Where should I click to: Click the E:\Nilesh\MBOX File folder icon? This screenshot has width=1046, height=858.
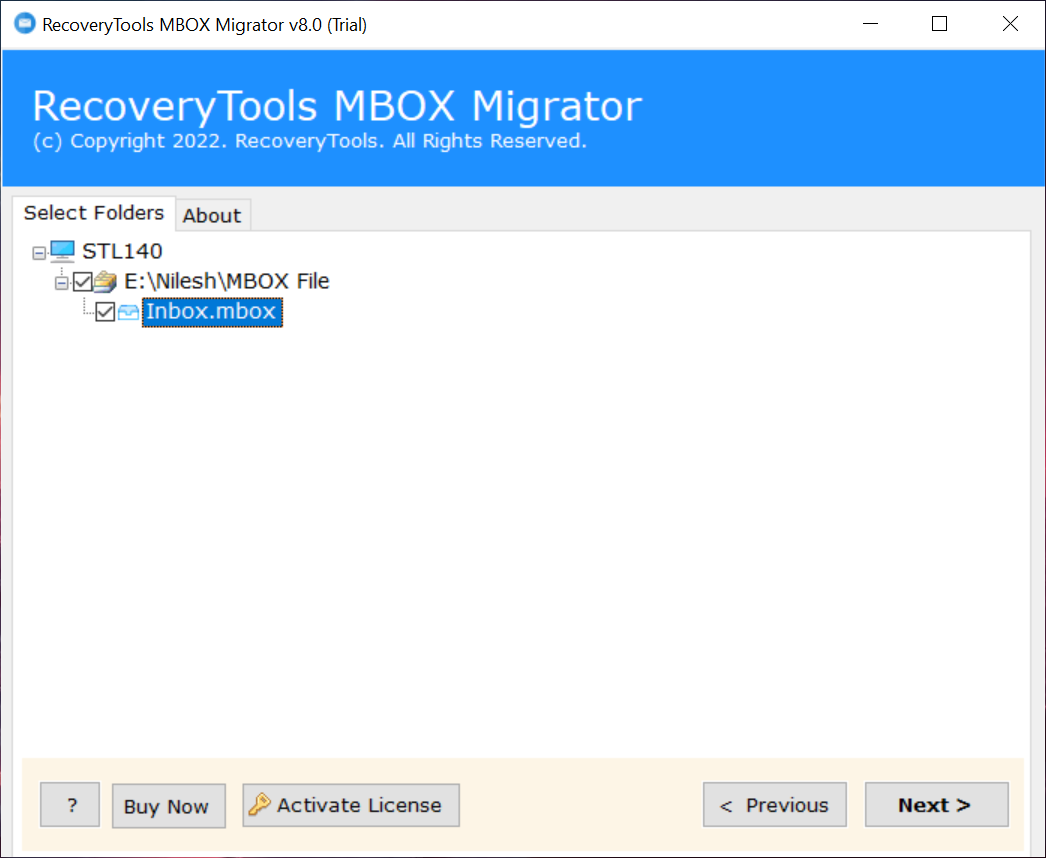click(x=105, y=282)
